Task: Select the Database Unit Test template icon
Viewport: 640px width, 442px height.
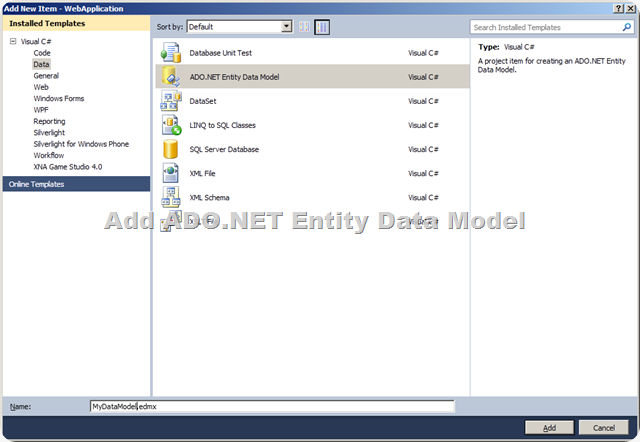Action: click(171, 53)
